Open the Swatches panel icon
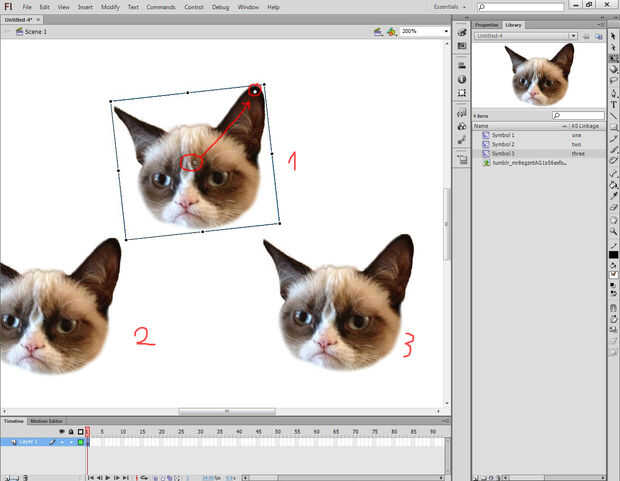Image resolution: width=620 pixels, height=481 pixels. pos(461,46)
